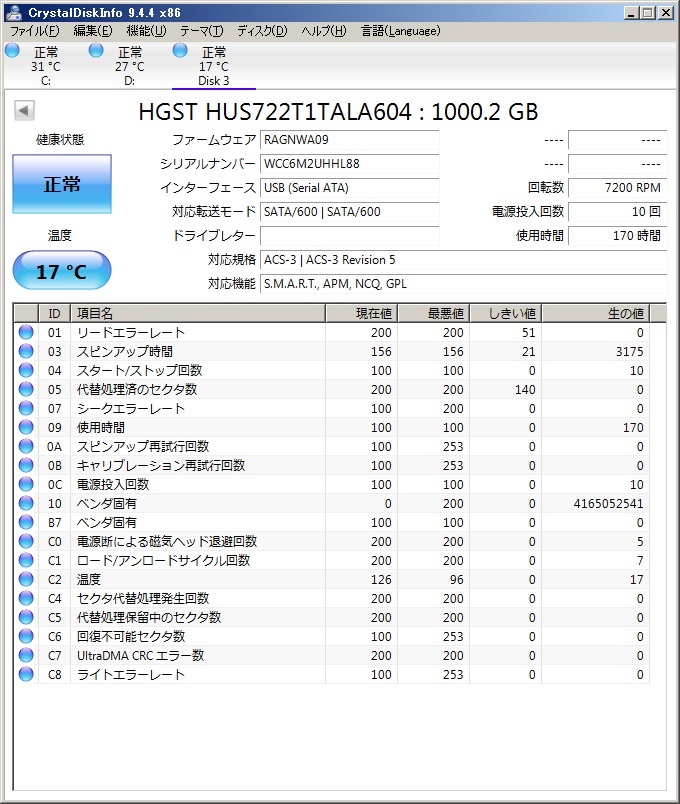Click status orb for drive C:
This screenshot has width=680, height=804.
[12, 50]
